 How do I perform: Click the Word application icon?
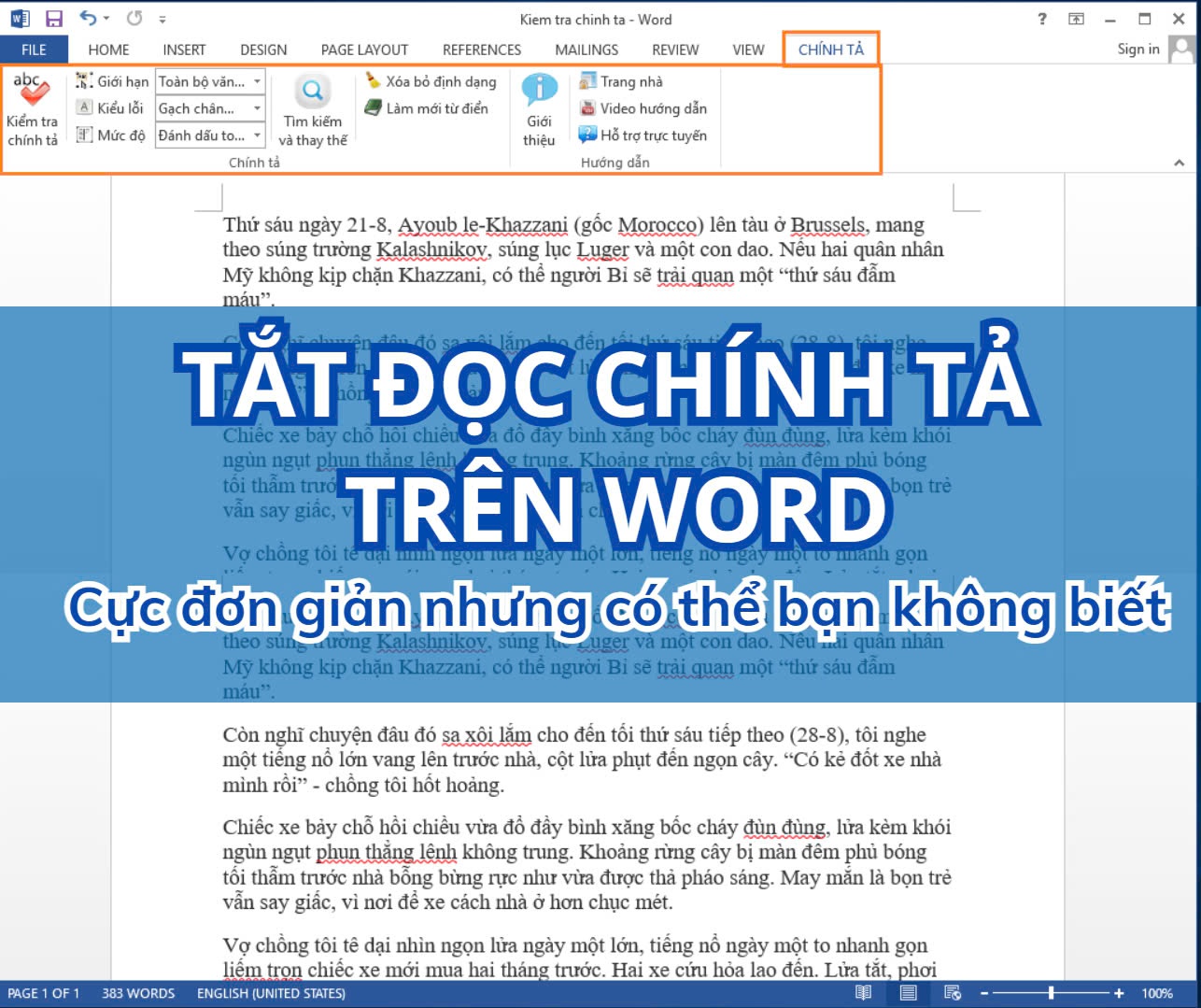[20, 19]
